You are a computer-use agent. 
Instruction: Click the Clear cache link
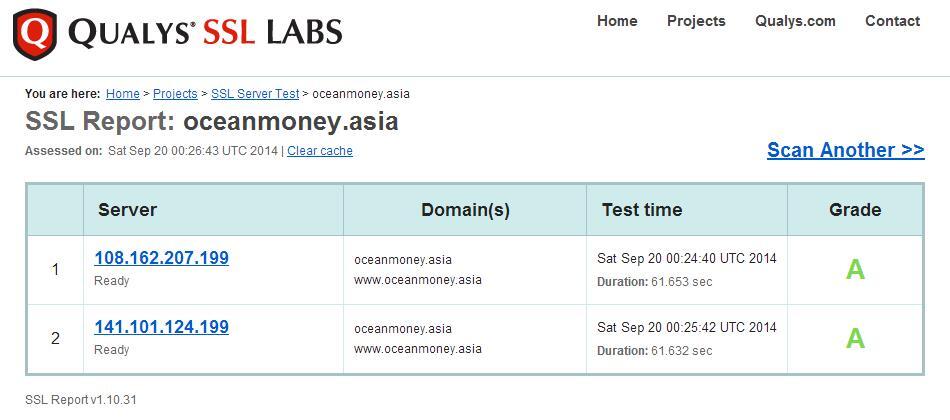click(x=320, y=151)
